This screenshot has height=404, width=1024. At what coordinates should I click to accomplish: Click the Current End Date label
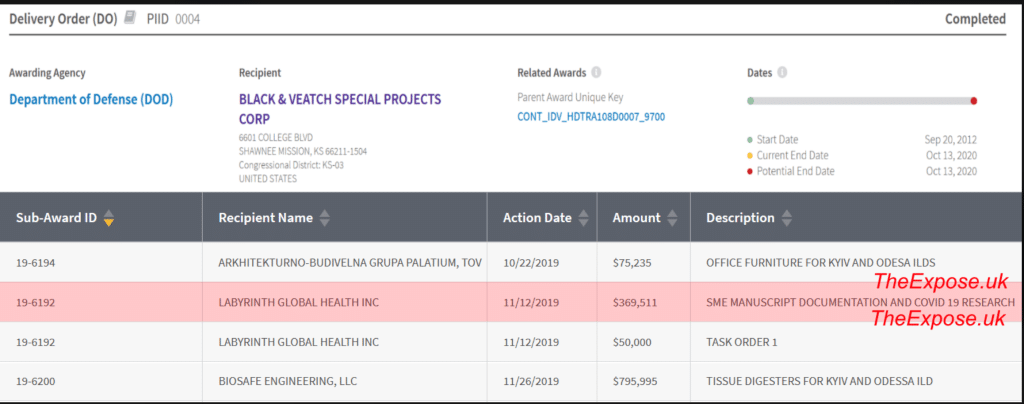pos(792,155)
